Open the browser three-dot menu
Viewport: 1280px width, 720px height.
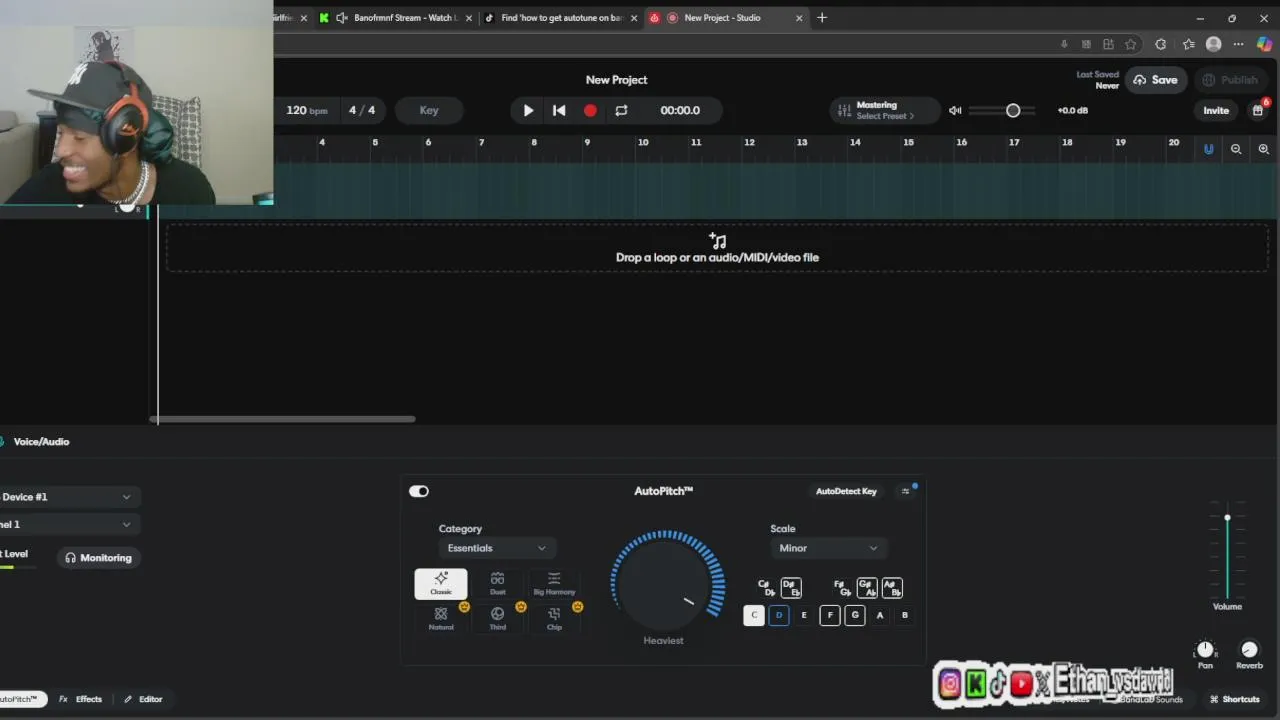(x=1239, y=44)
